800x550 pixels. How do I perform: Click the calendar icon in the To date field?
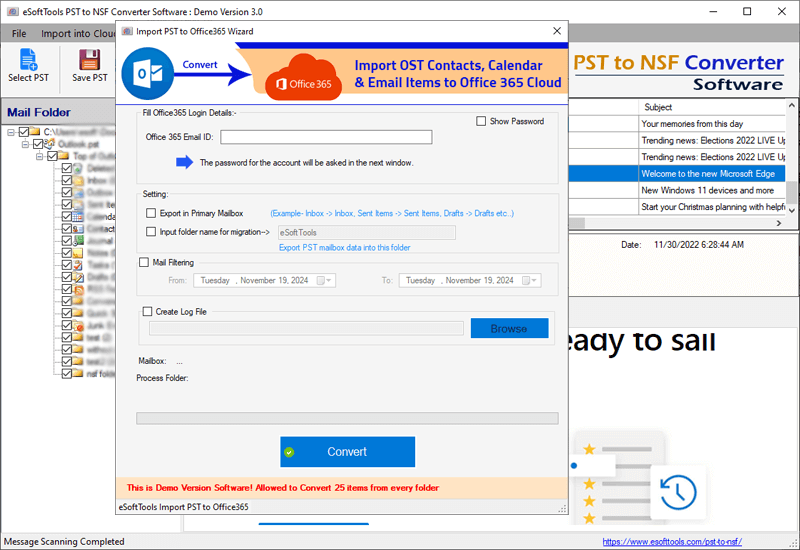coord(526,280)
